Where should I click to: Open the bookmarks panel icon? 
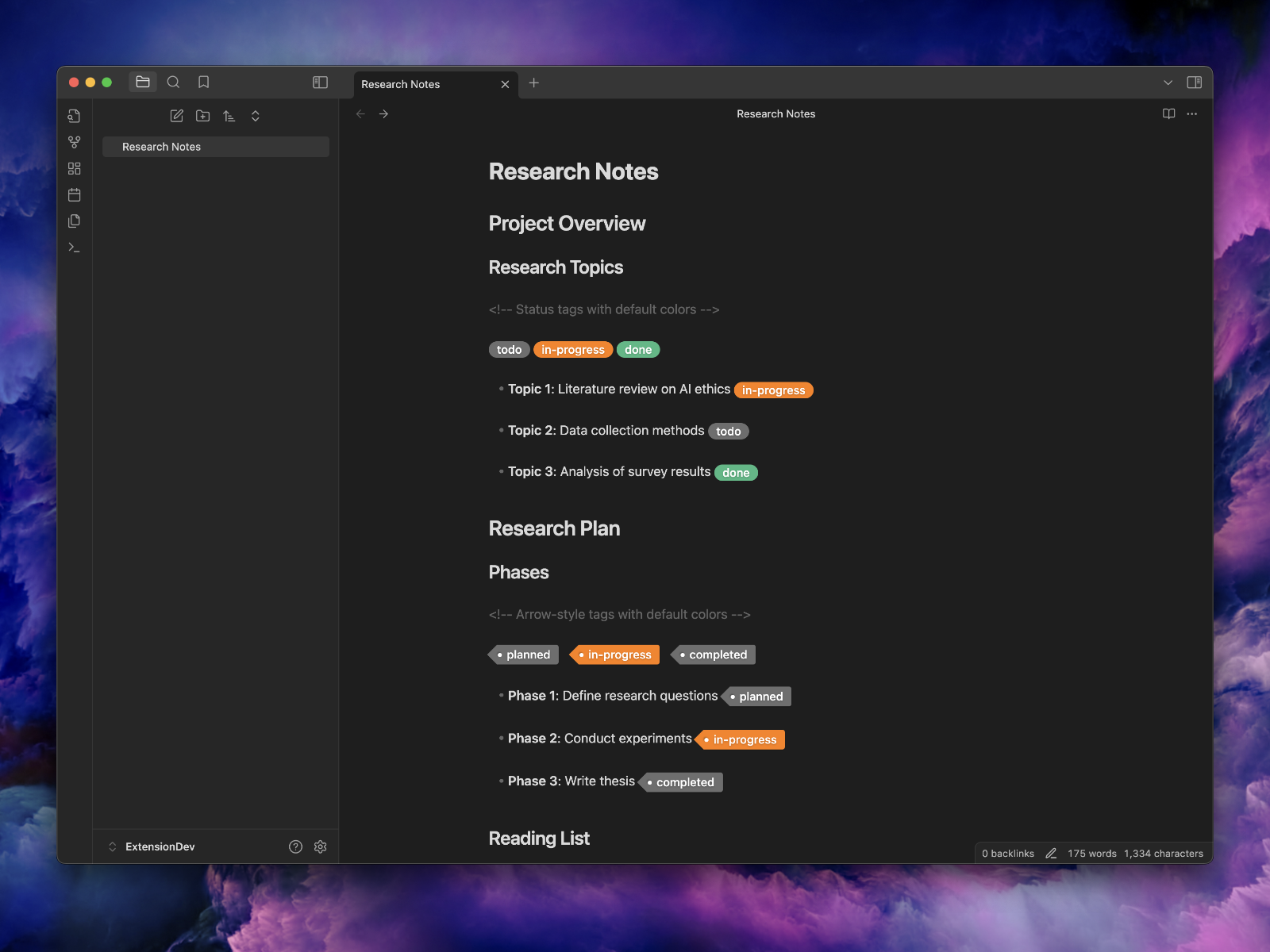[x=203, y=83]
